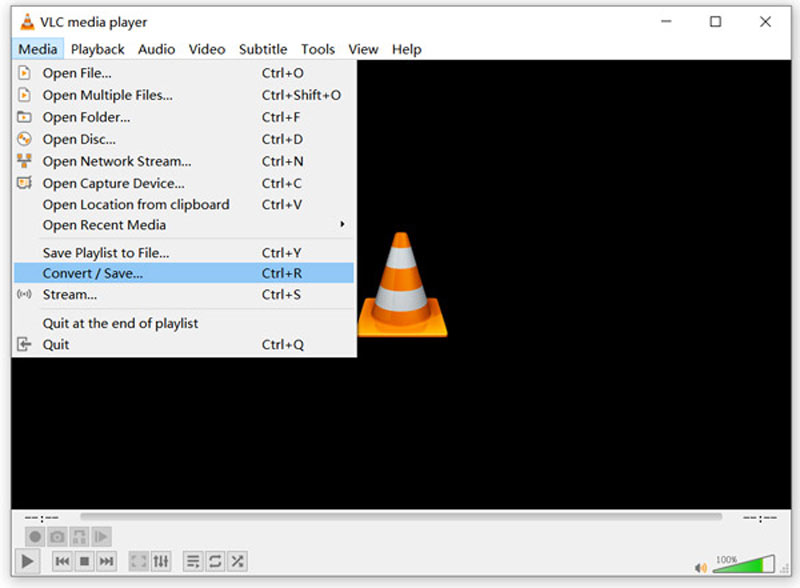The width and height of the screenshot is (800, 588).
Task: Choose Open Network Stream
Action: 115,161
